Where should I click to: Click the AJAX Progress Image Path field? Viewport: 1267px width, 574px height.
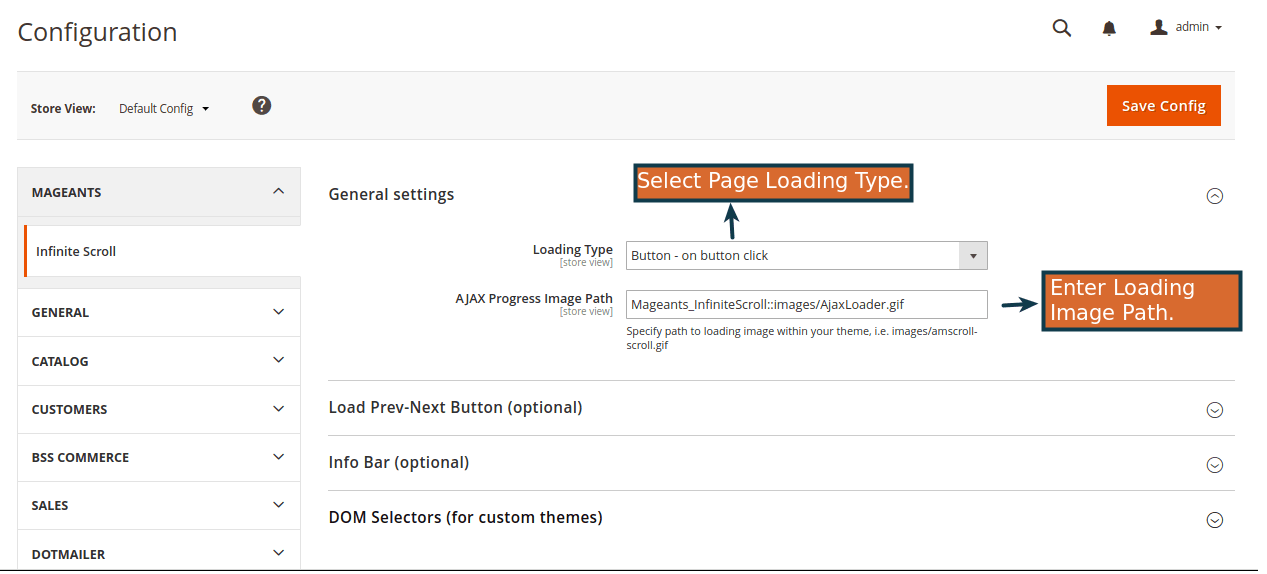click(806, 304)
